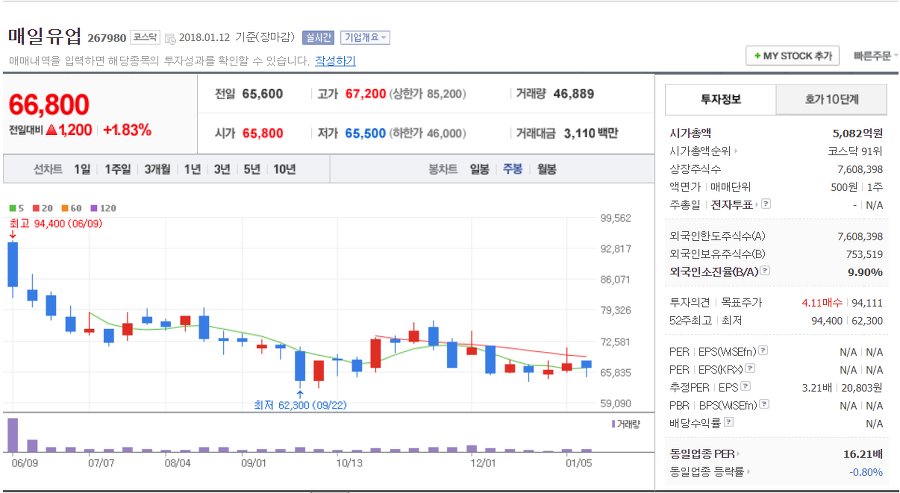
Task: Click the 작성하기 link
Action: [x=335, y=60]
